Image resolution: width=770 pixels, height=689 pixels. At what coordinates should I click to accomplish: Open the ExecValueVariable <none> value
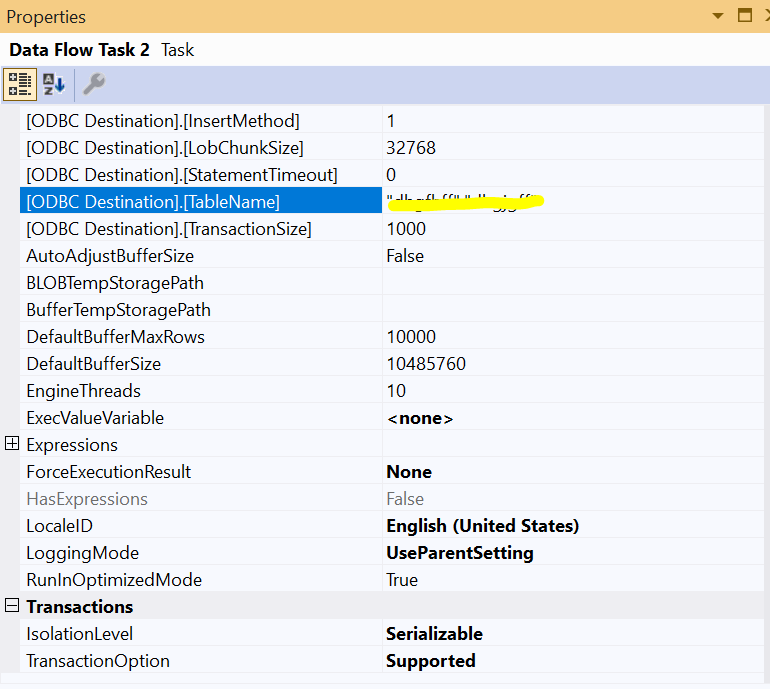573,418
